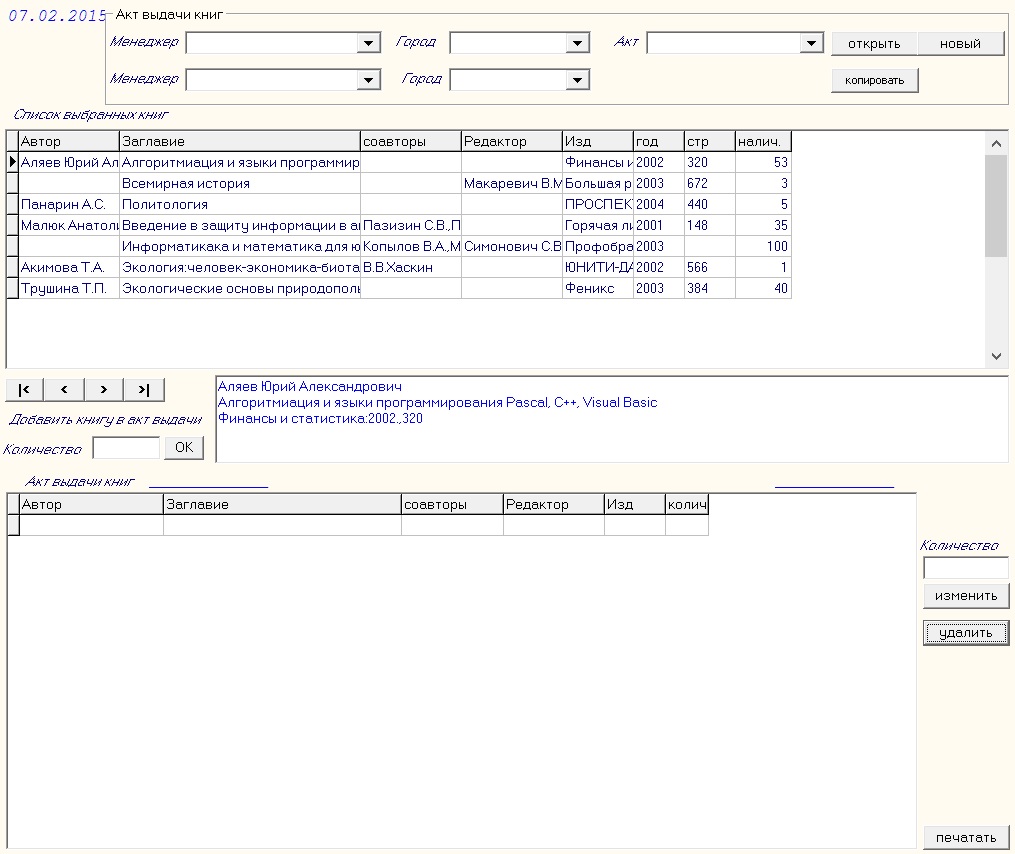Image resolution: width=1015 pixels, height=854 pixels.
Task: Click Заглавие header in issue act table
Action: pyautogui.click(x=282, y=504)
